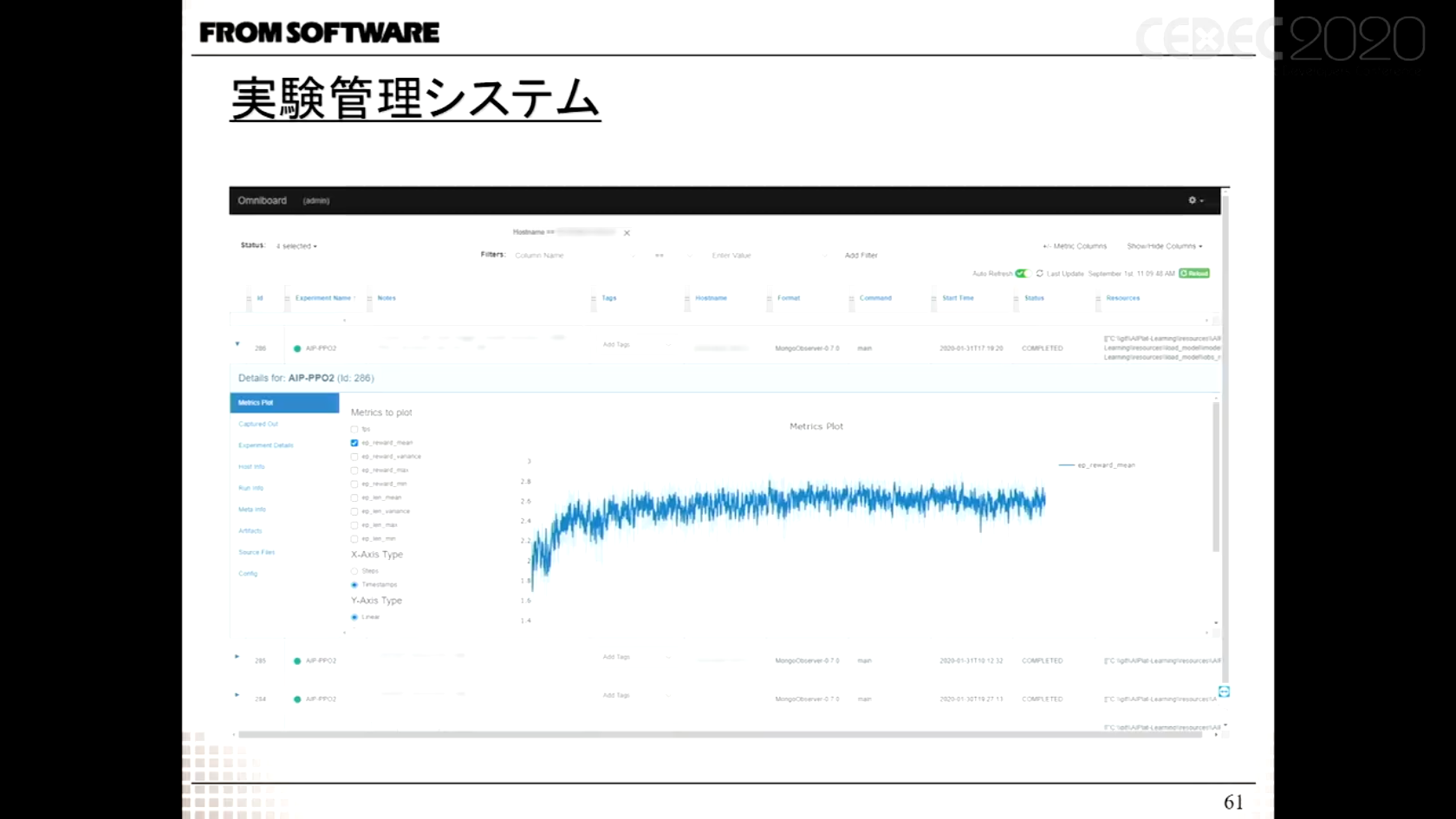Open the Show/Hide Columns dropdown
Image resolution: width=1456 pixels, height=819 pixels.
tap(1164, 246)
